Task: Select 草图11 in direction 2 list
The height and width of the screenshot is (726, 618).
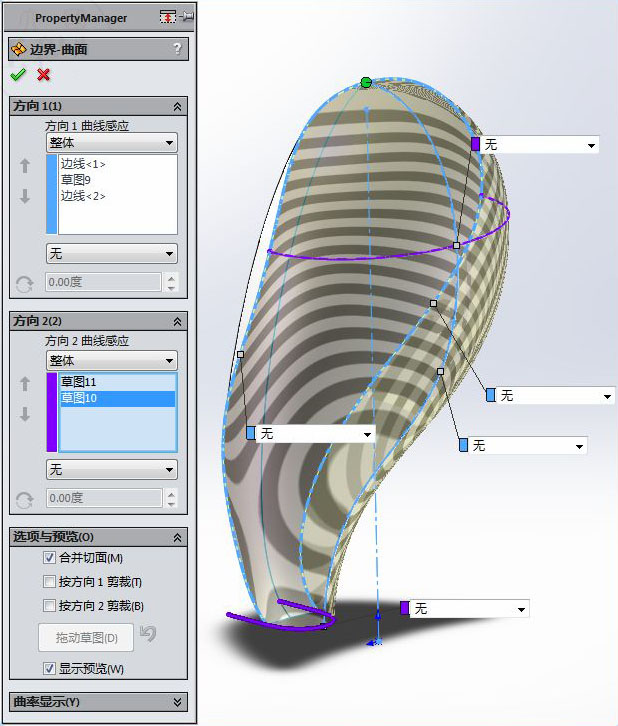Action: pyautogui.click(x=79, y=382)
